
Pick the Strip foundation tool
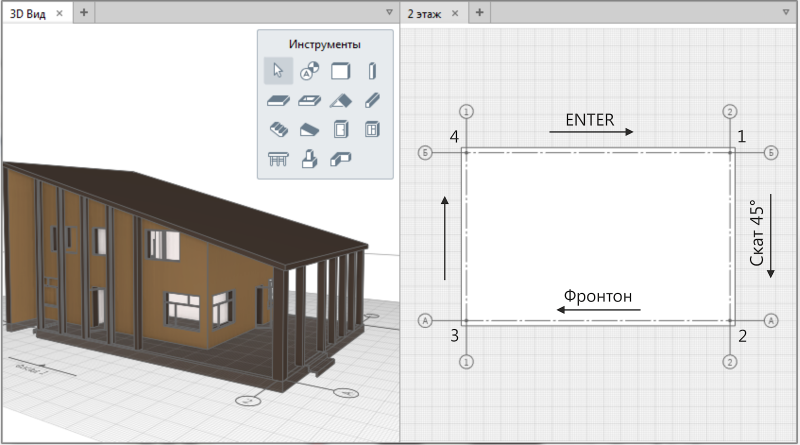click(x=340, y=159)
